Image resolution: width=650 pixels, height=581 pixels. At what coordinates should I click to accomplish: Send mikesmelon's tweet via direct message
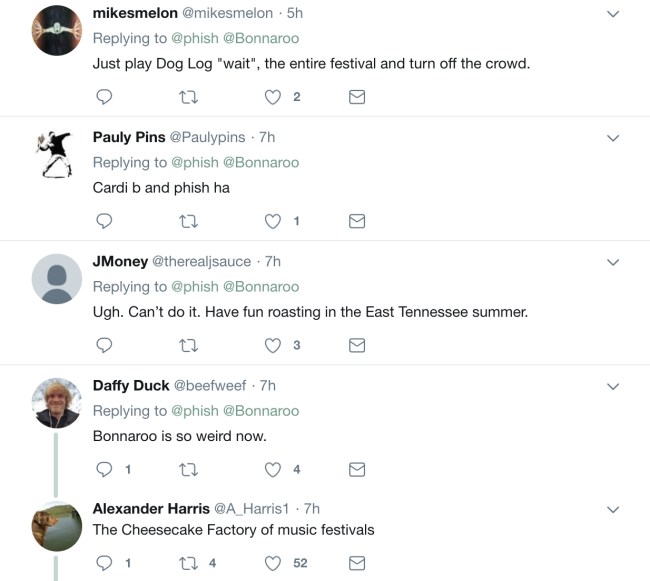point(356,97)
